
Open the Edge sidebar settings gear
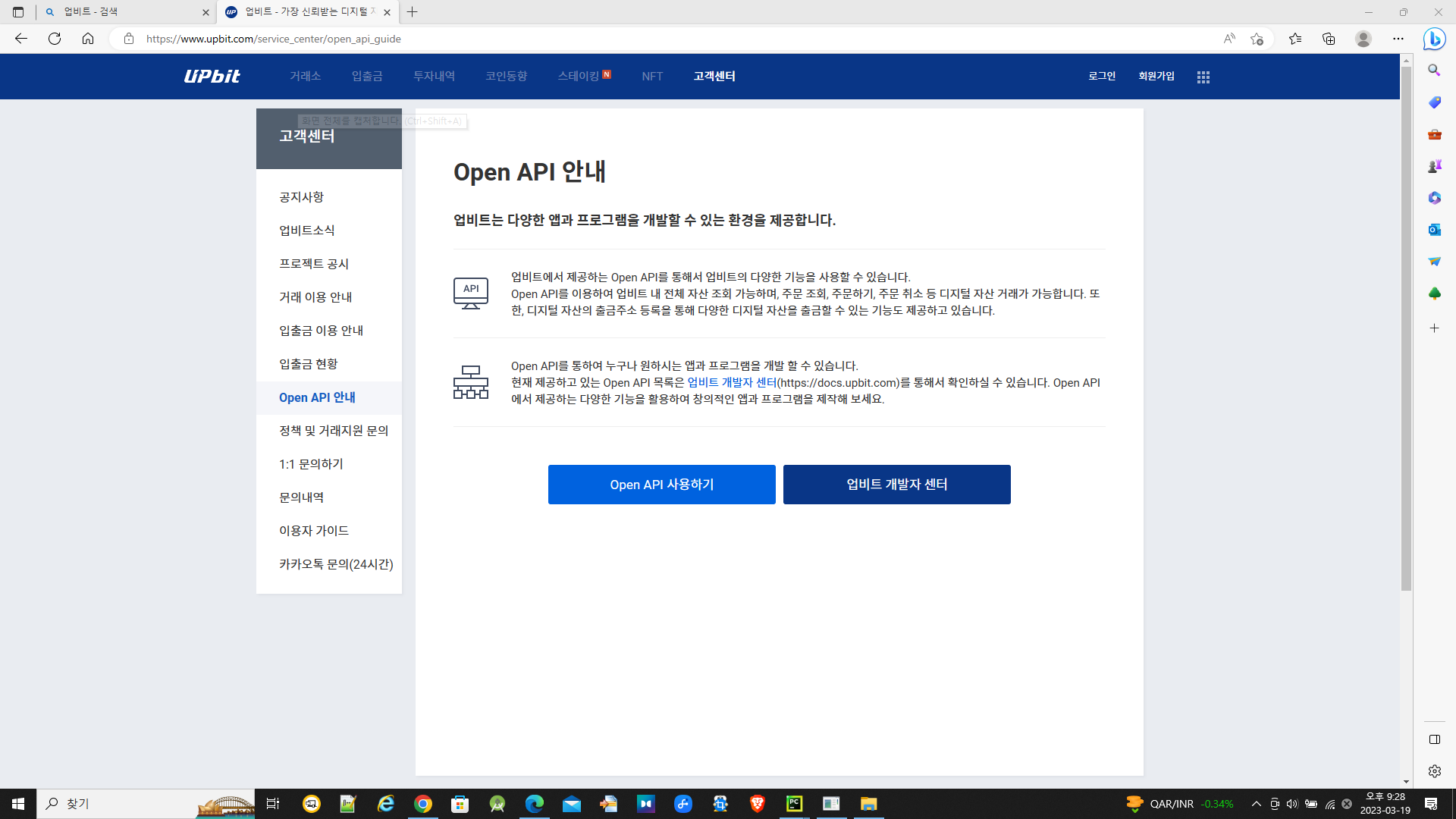point(1434,771)
